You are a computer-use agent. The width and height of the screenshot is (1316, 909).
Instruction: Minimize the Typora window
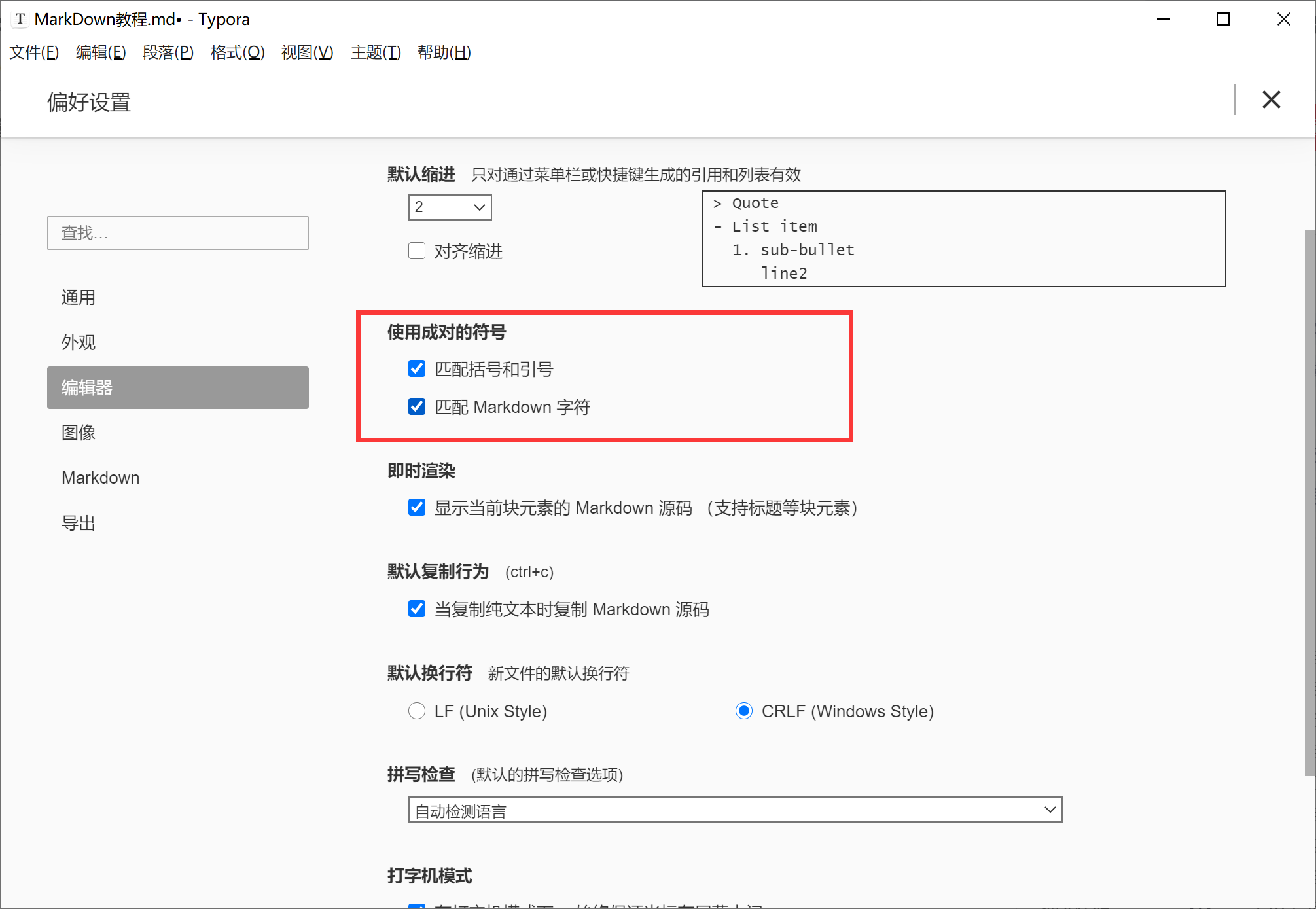click(1163, 19)
